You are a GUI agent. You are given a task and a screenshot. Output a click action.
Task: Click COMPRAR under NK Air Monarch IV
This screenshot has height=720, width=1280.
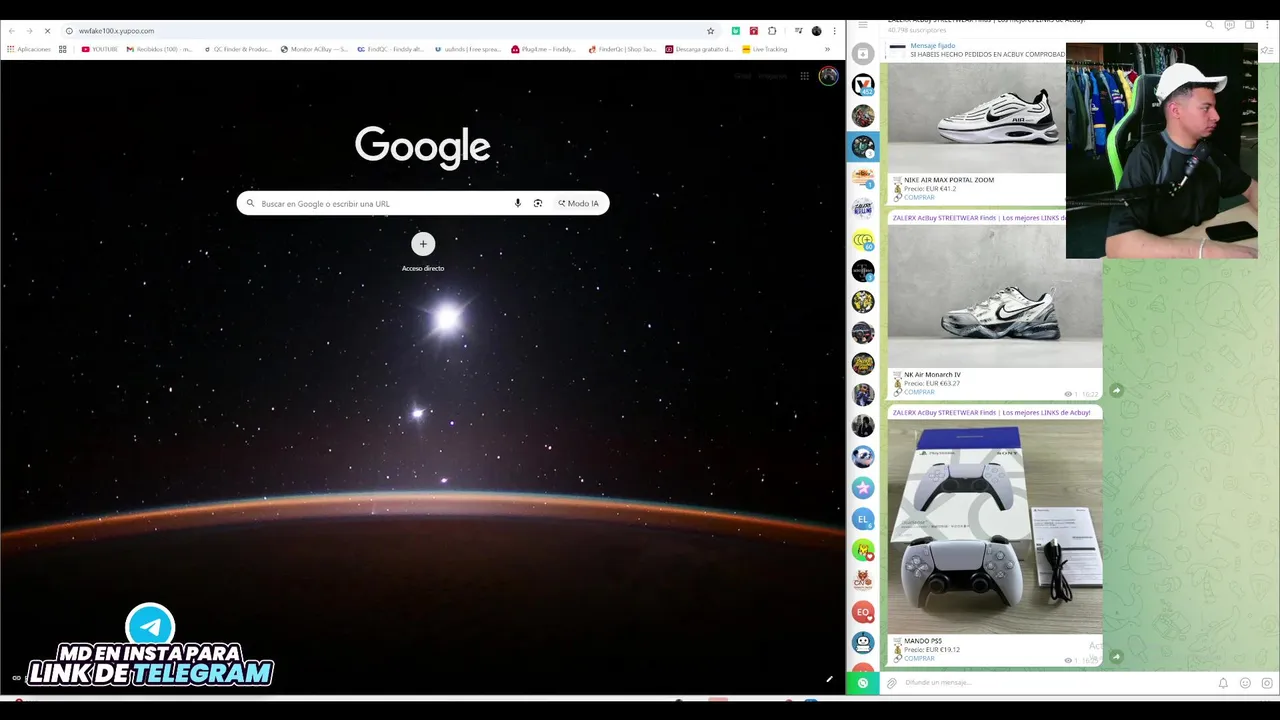pos(919,392)
